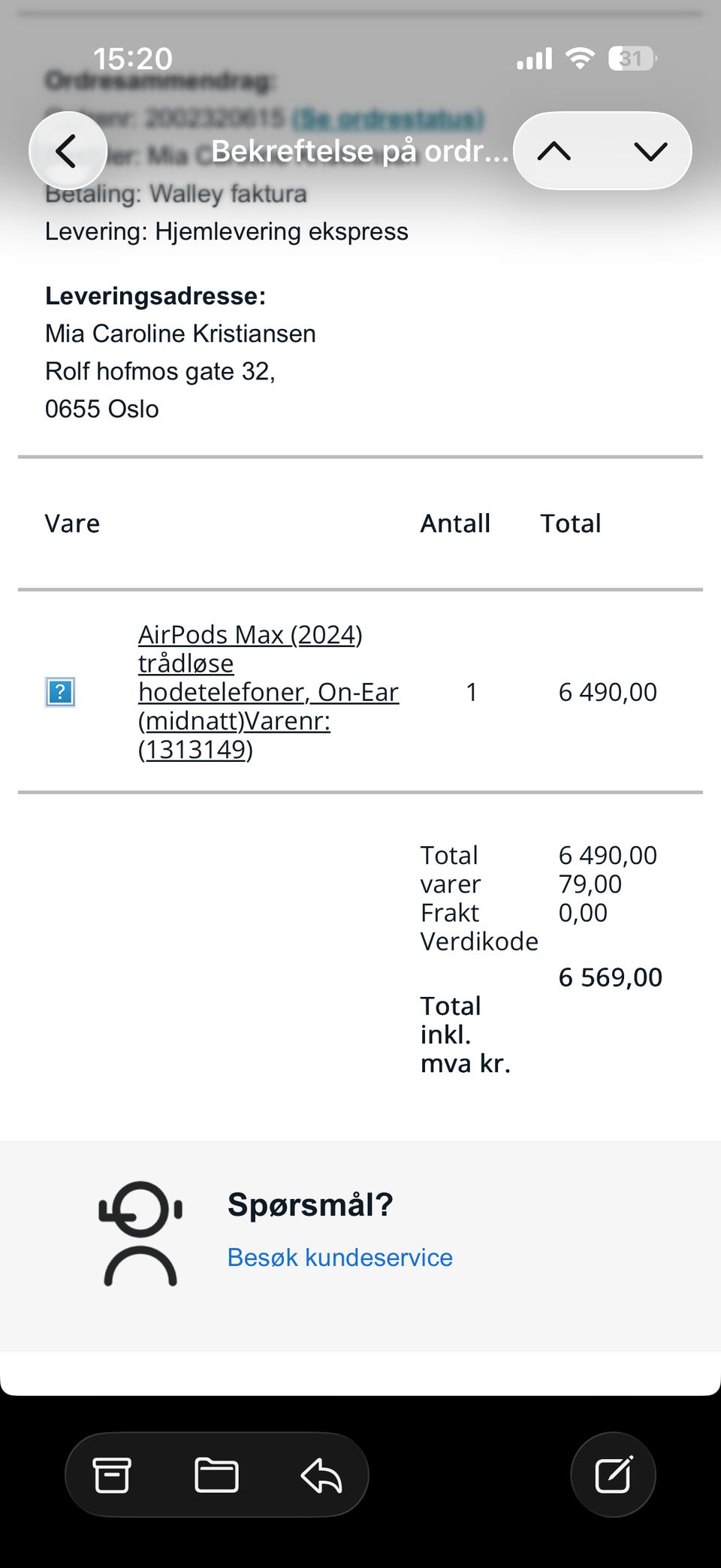The height and width of the screenshot is (1568, 721).
Task: Tap the 6 569,00 total amount
Action: 610,977
